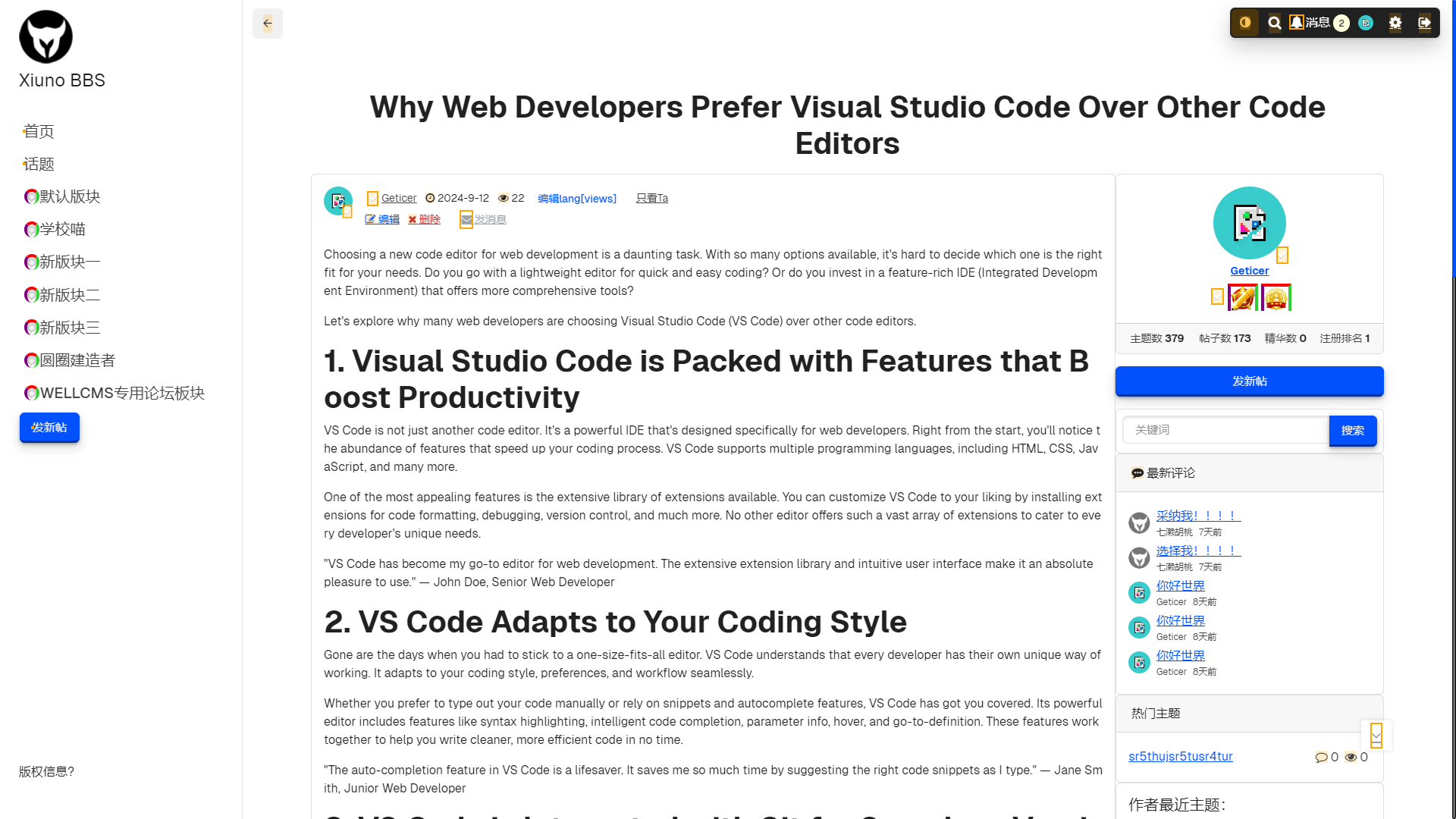
Task: Click the 搜索 search button
Action: [x=1352, y=430]
